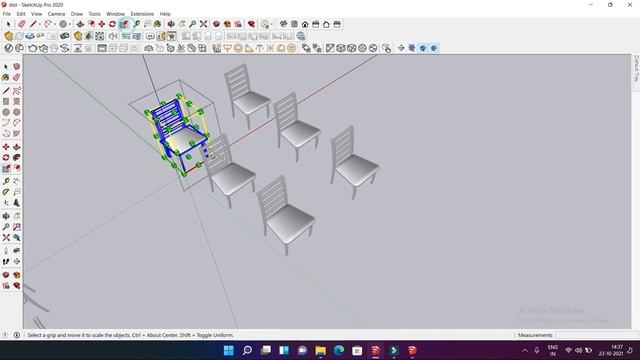The height and width of the screenshot is (360, 640).
Task: Expand the Default Tray panel
Action: click(636, 69)
